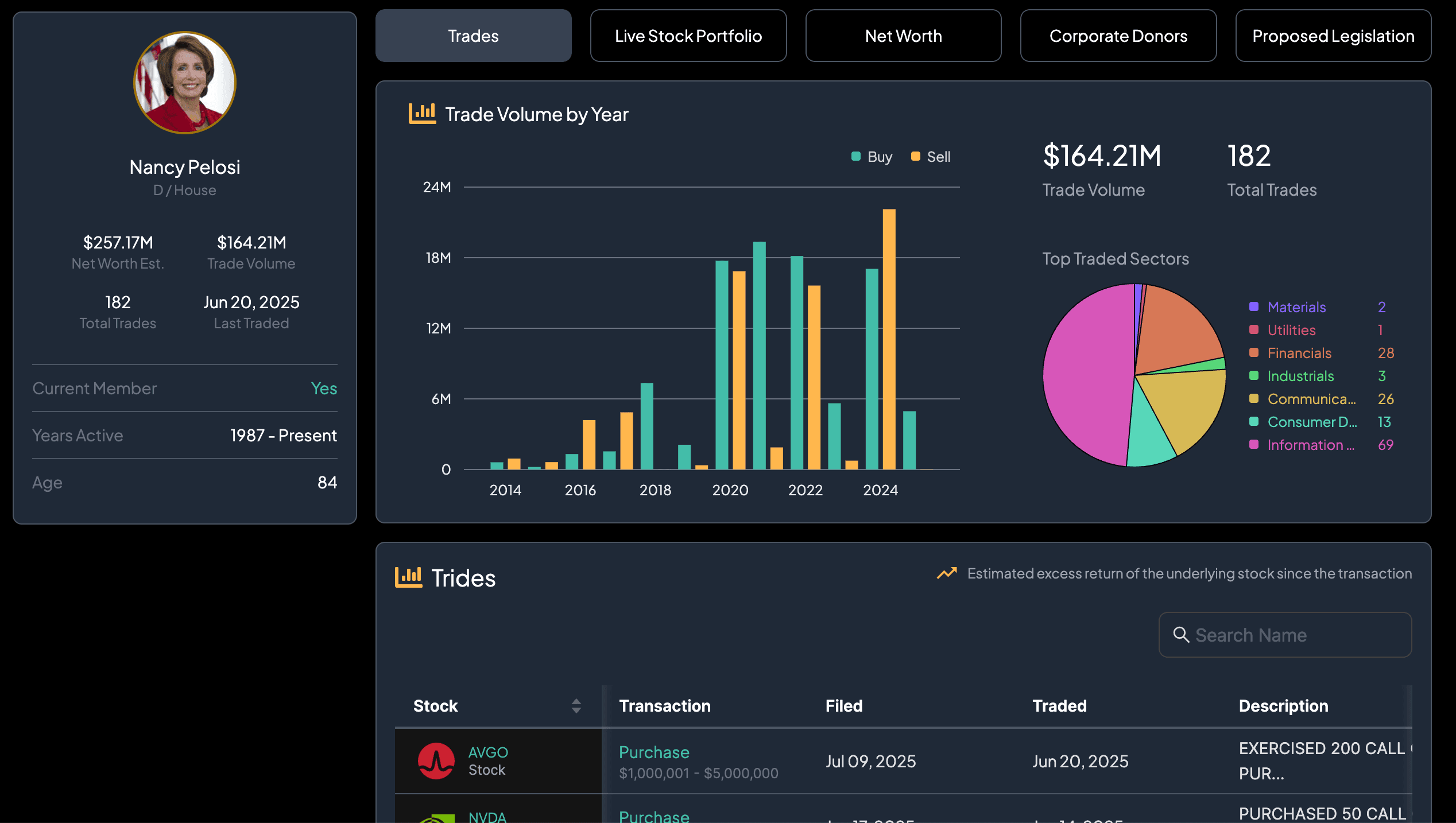Viewport: 1456px width, 823px height.
Task: Click the purple Materials legend color swatch
Action: click(1255, 307)
